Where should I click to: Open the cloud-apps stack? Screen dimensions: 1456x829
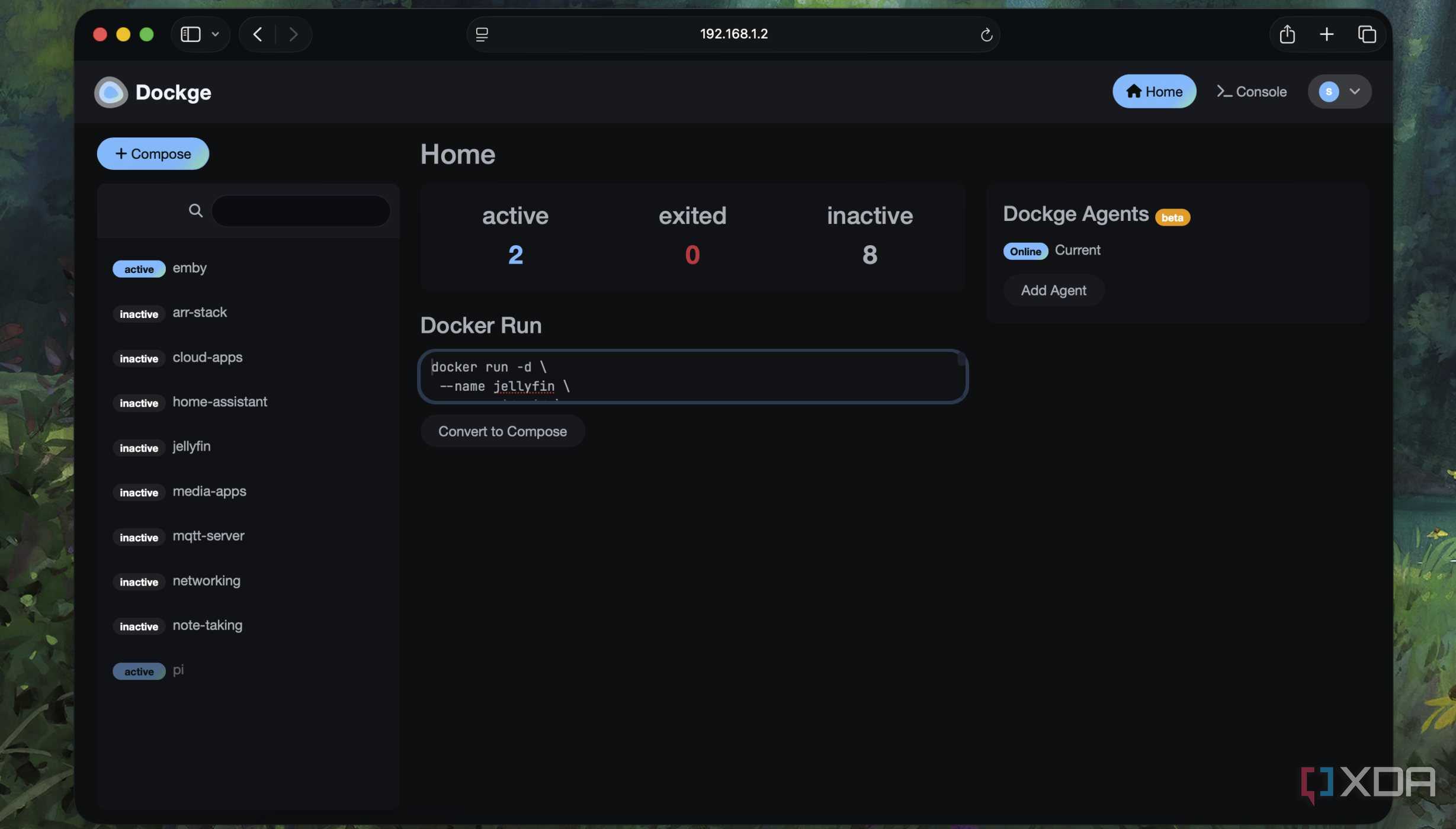[x=248, y=358]
